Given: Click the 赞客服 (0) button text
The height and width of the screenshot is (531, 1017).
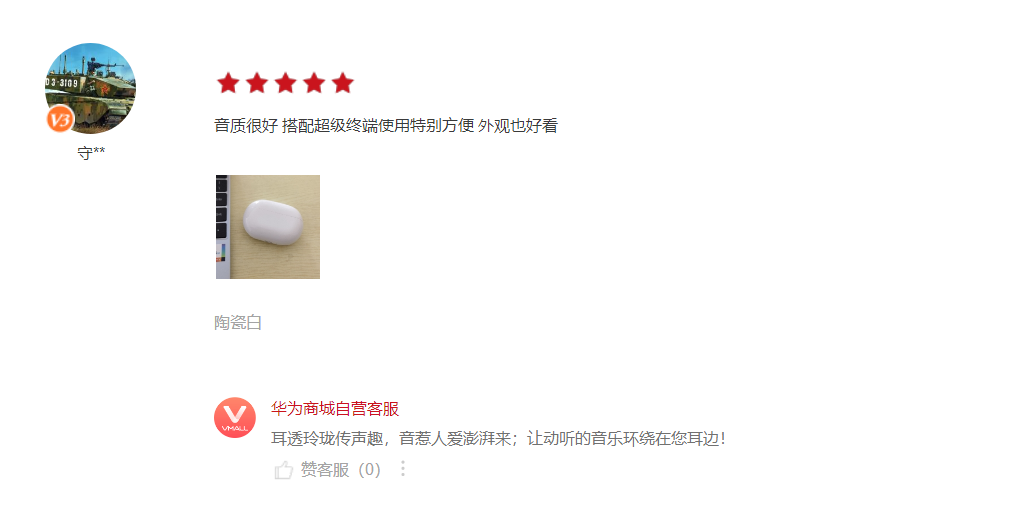Looking at the screenshot, I should pyautogui.click(x=341, y=469).
